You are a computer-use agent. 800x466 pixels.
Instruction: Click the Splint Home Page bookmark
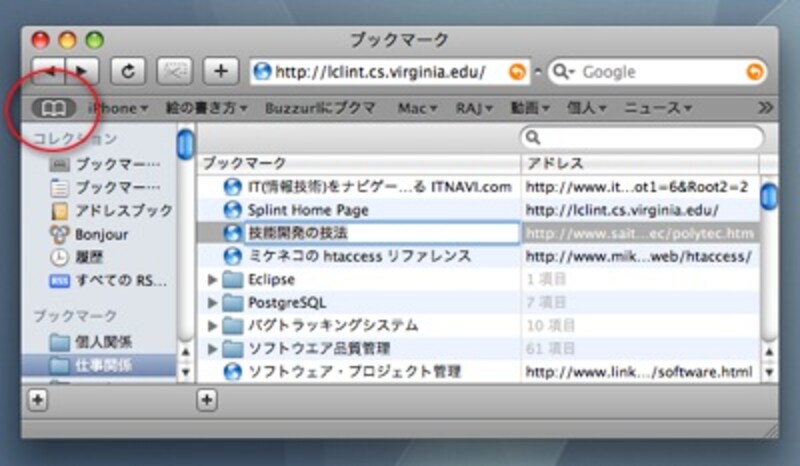(308, 210)
